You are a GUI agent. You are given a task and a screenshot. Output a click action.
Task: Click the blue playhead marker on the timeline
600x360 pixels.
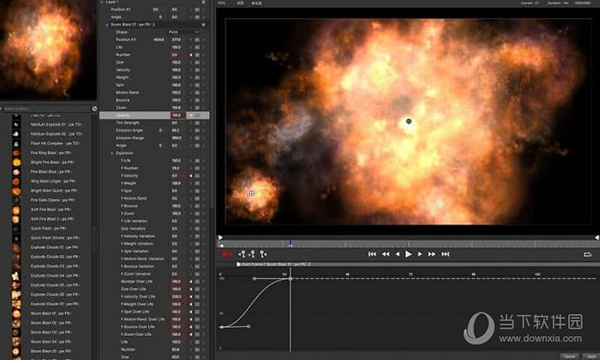(x=290, y=244)
